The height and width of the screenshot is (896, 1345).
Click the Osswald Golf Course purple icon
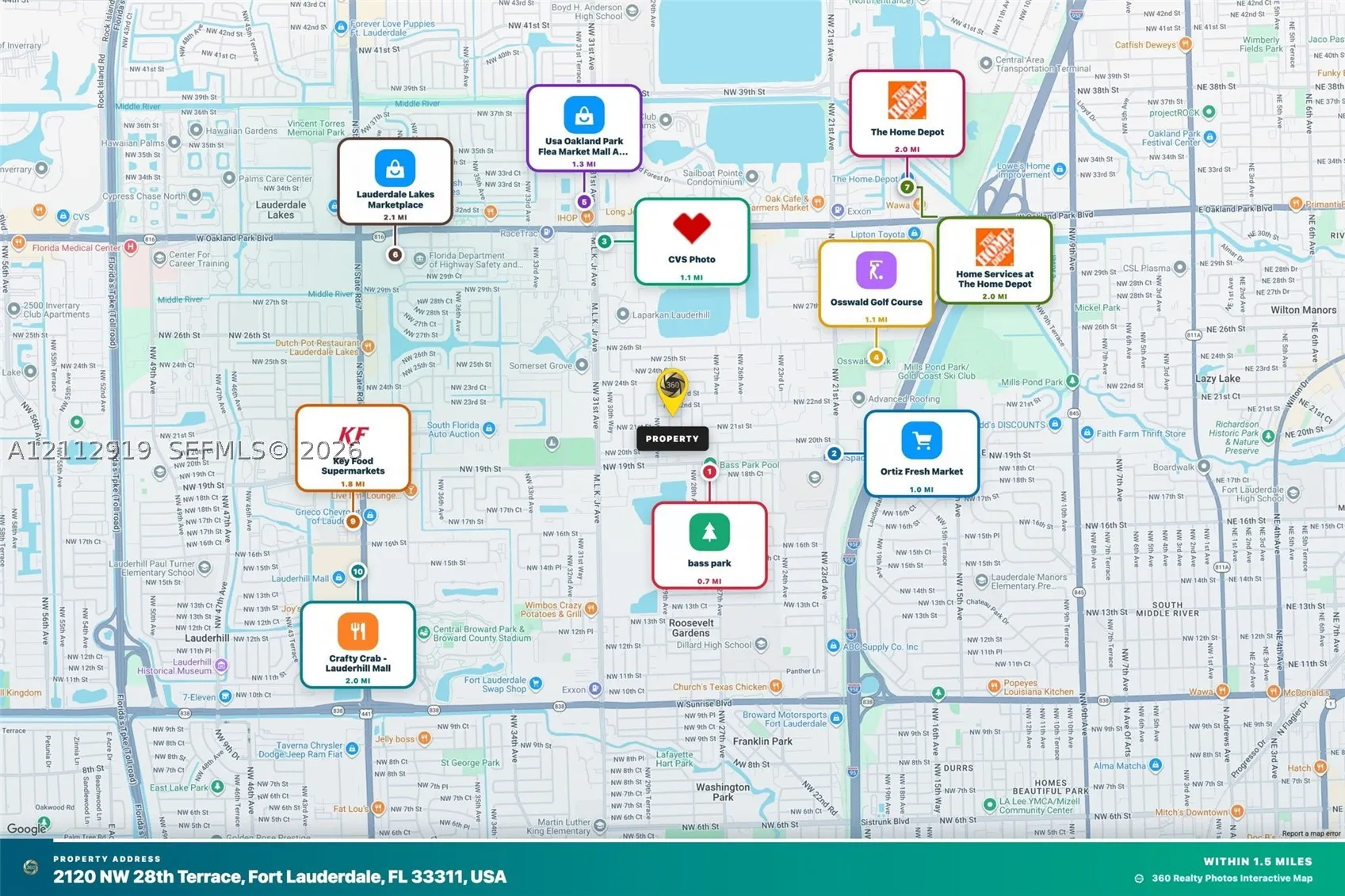coord(876,270)
